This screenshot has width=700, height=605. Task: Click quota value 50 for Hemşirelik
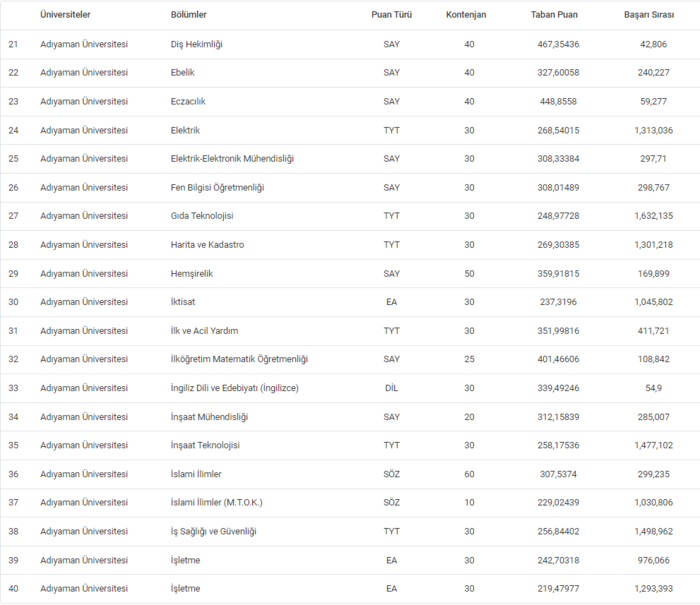[x=469, y=274]
